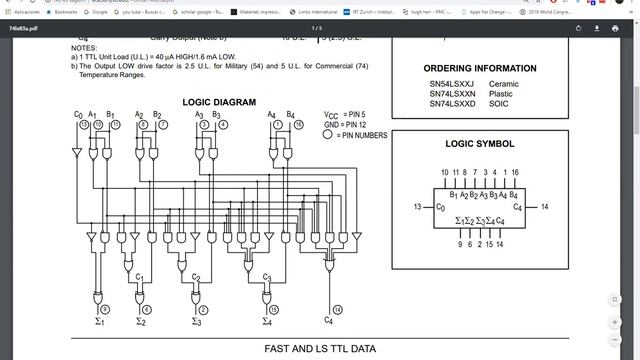Open the you tube - Buscar bookmark
640x360 pixels.
(140, 12)
